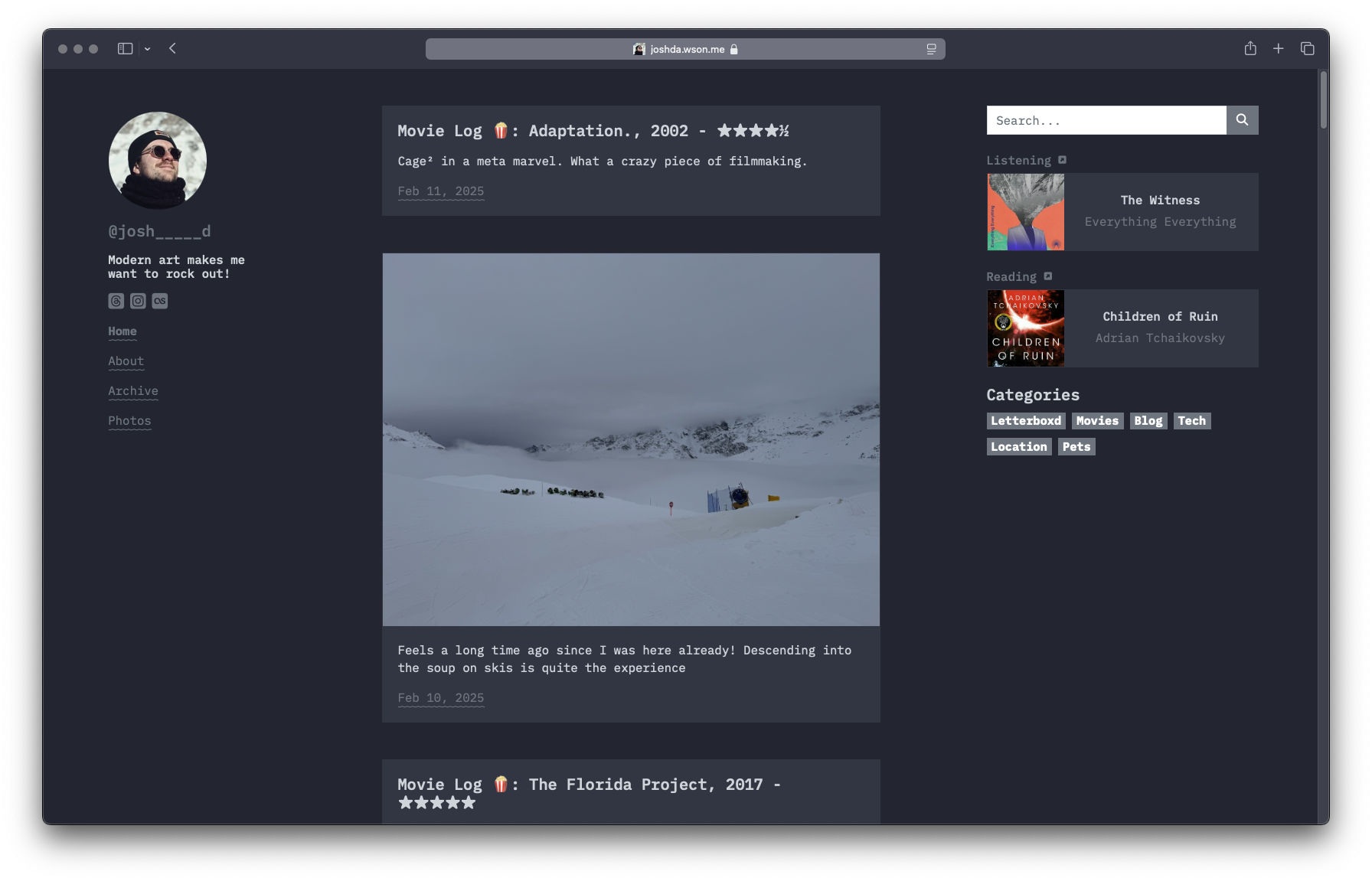Viewport: 1372px width, 881px height.
Task: Open a new tab with the plus icon
Action: [x=1279, y=48]
